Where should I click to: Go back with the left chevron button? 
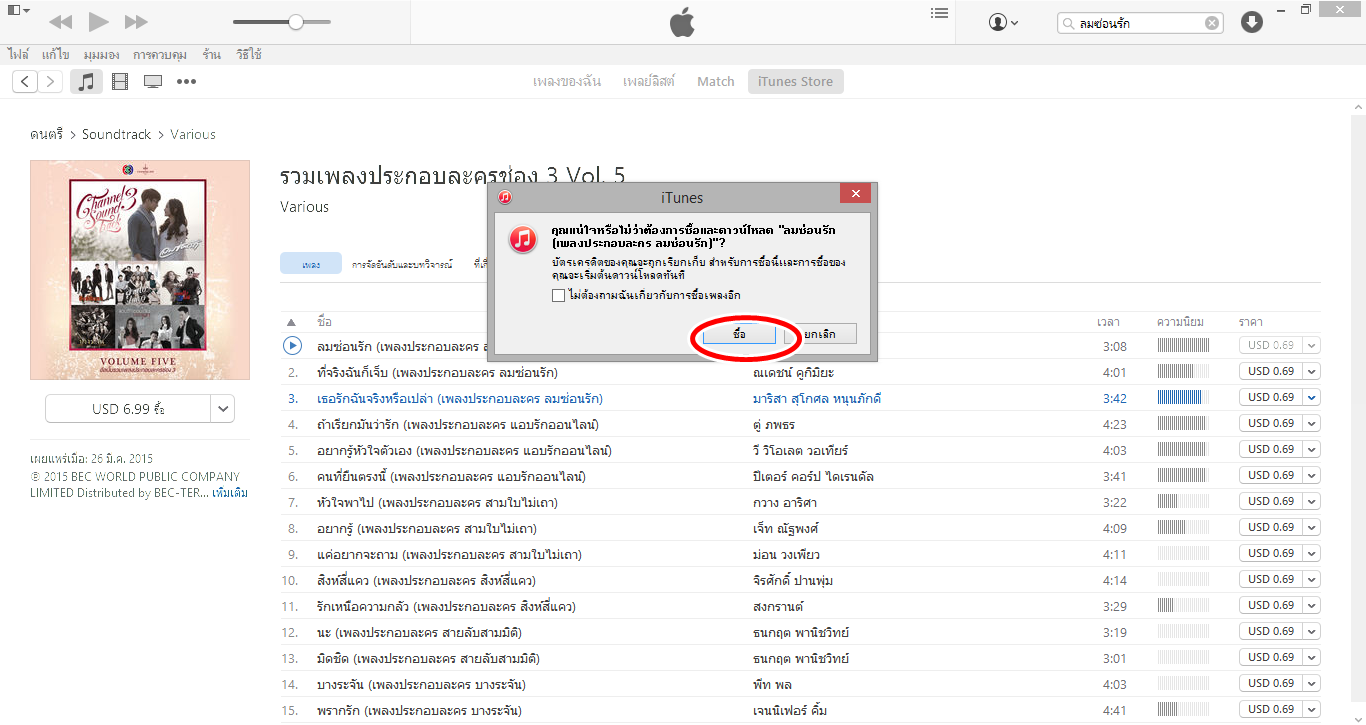tap(25, 82)
